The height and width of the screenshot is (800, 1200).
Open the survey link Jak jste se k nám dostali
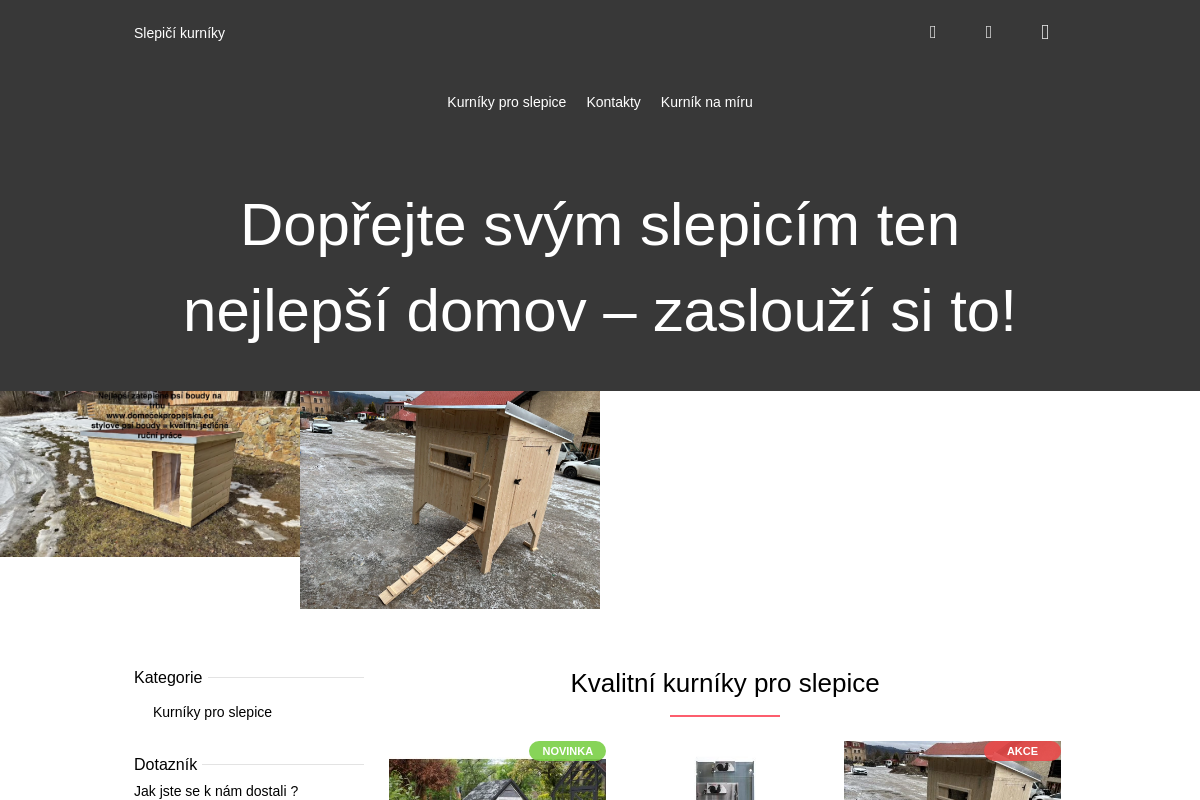coord(215,790)
